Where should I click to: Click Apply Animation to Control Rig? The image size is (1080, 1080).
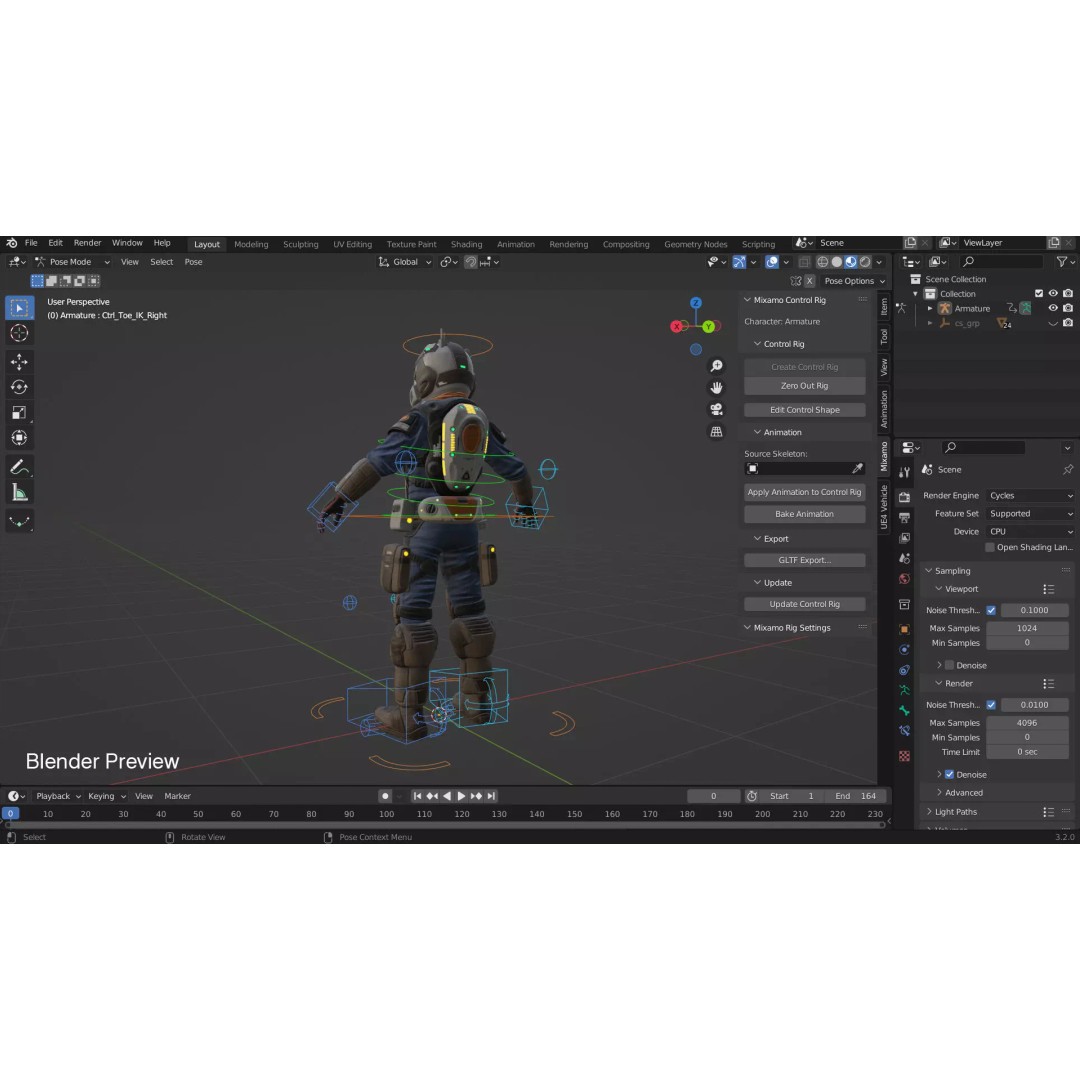coord(804,492)
